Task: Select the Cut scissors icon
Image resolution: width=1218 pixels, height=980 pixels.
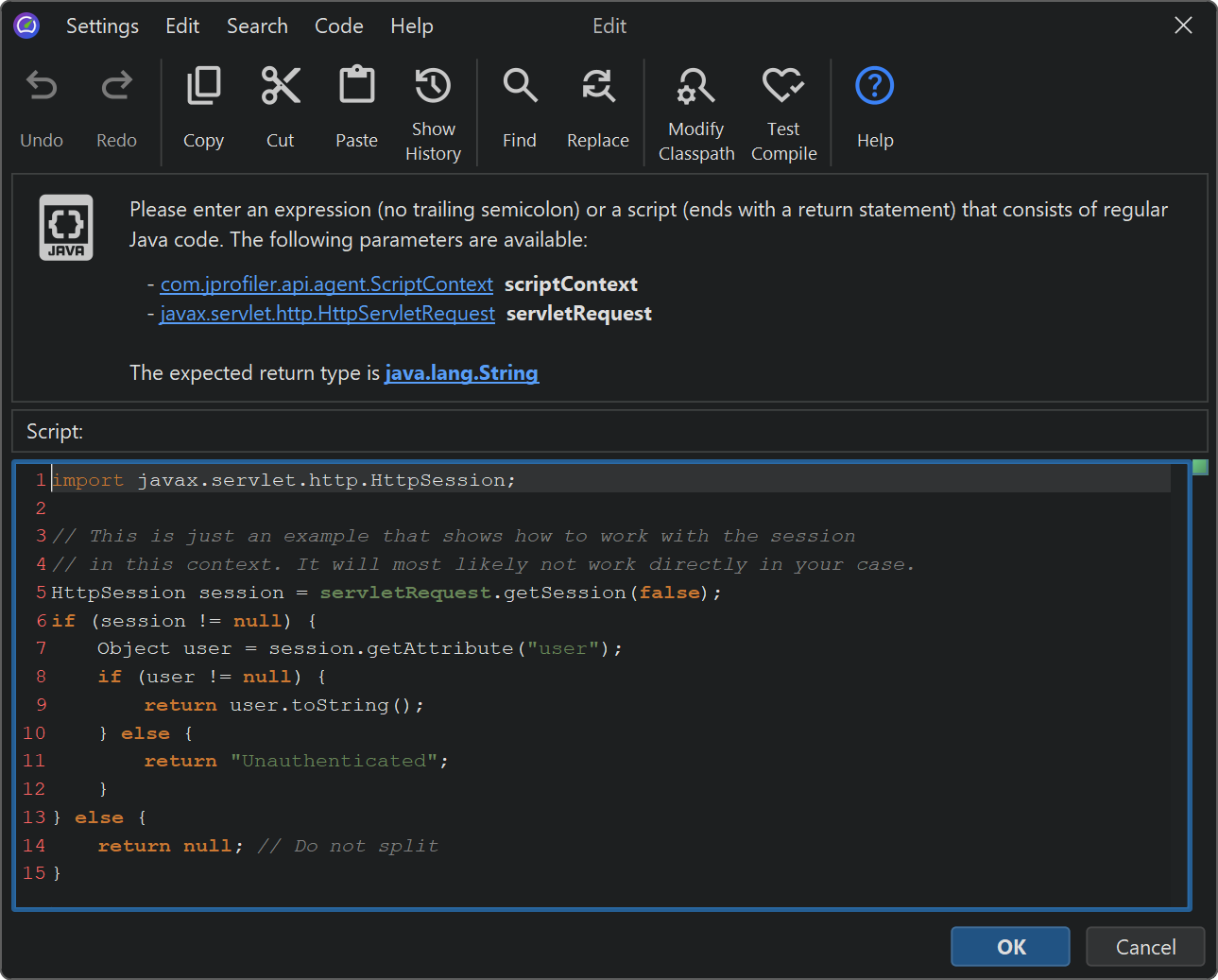Action: click(281, 87)
